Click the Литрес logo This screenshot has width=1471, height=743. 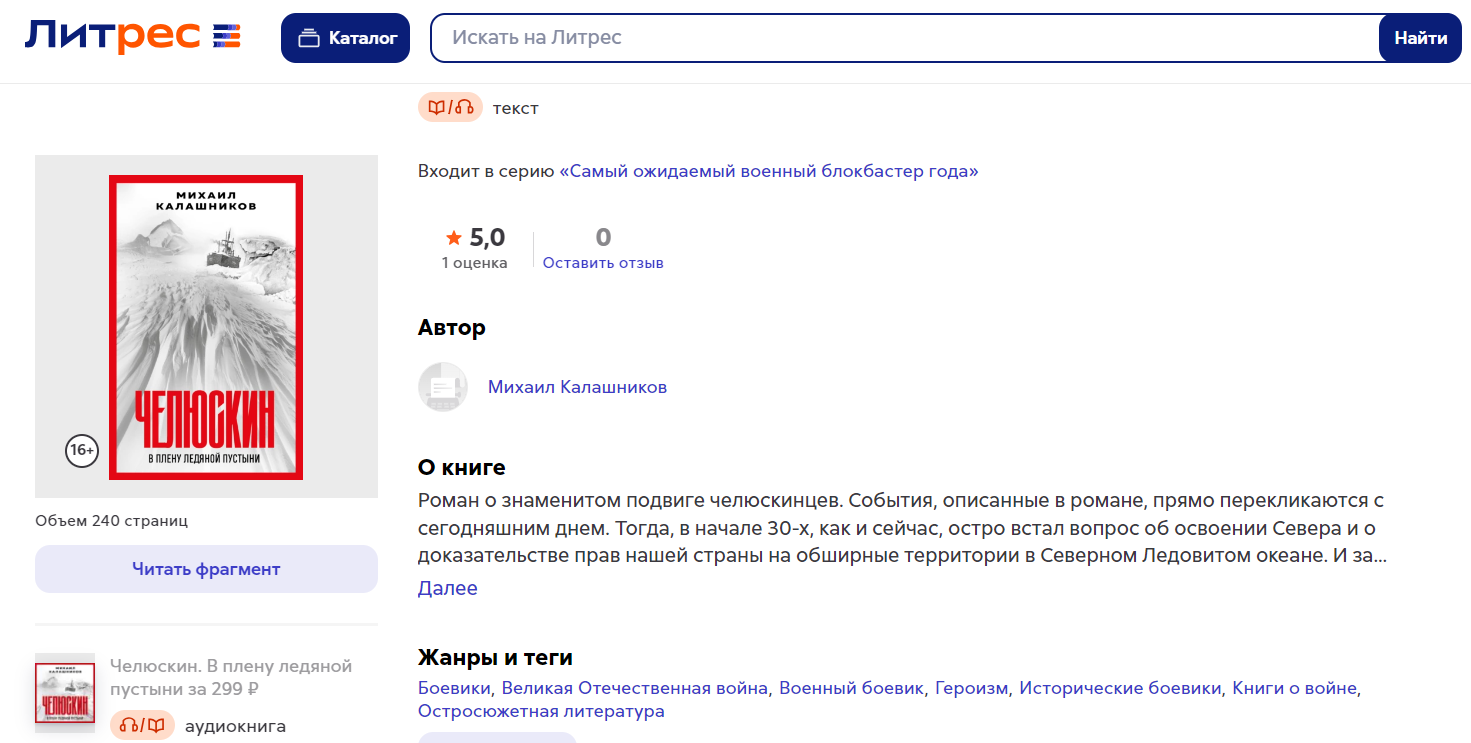[x=132, y=38]
